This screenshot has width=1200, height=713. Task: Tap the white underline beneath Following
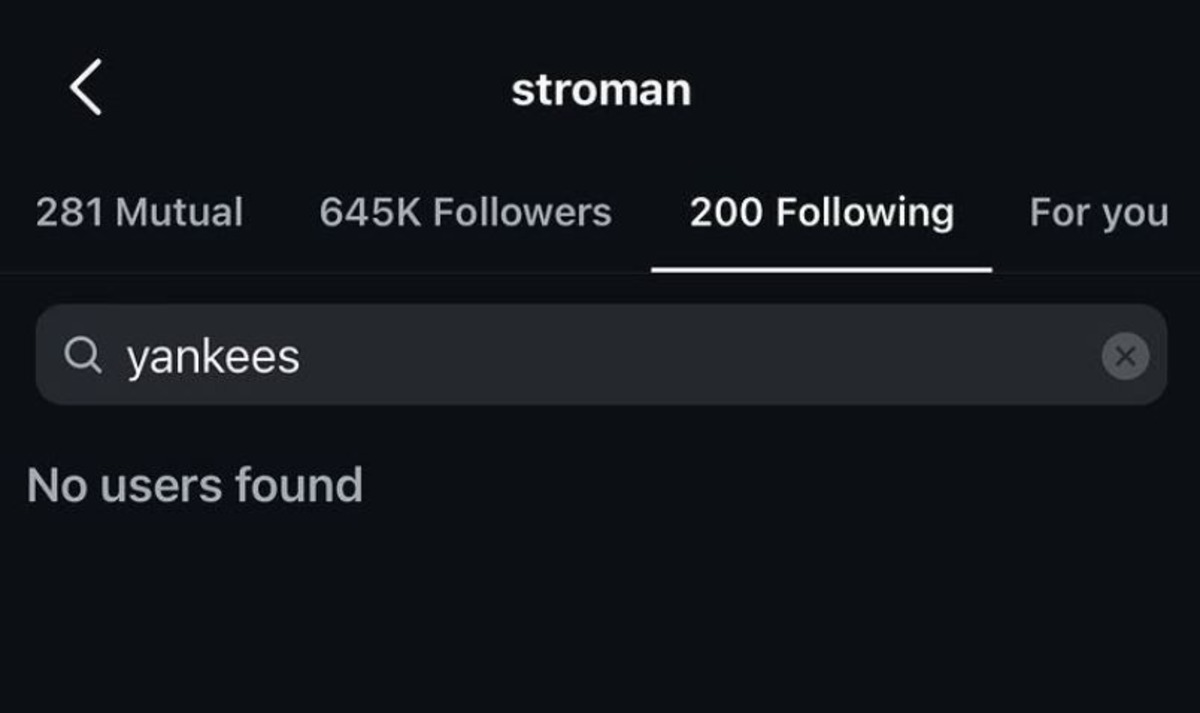click(821, 269)
